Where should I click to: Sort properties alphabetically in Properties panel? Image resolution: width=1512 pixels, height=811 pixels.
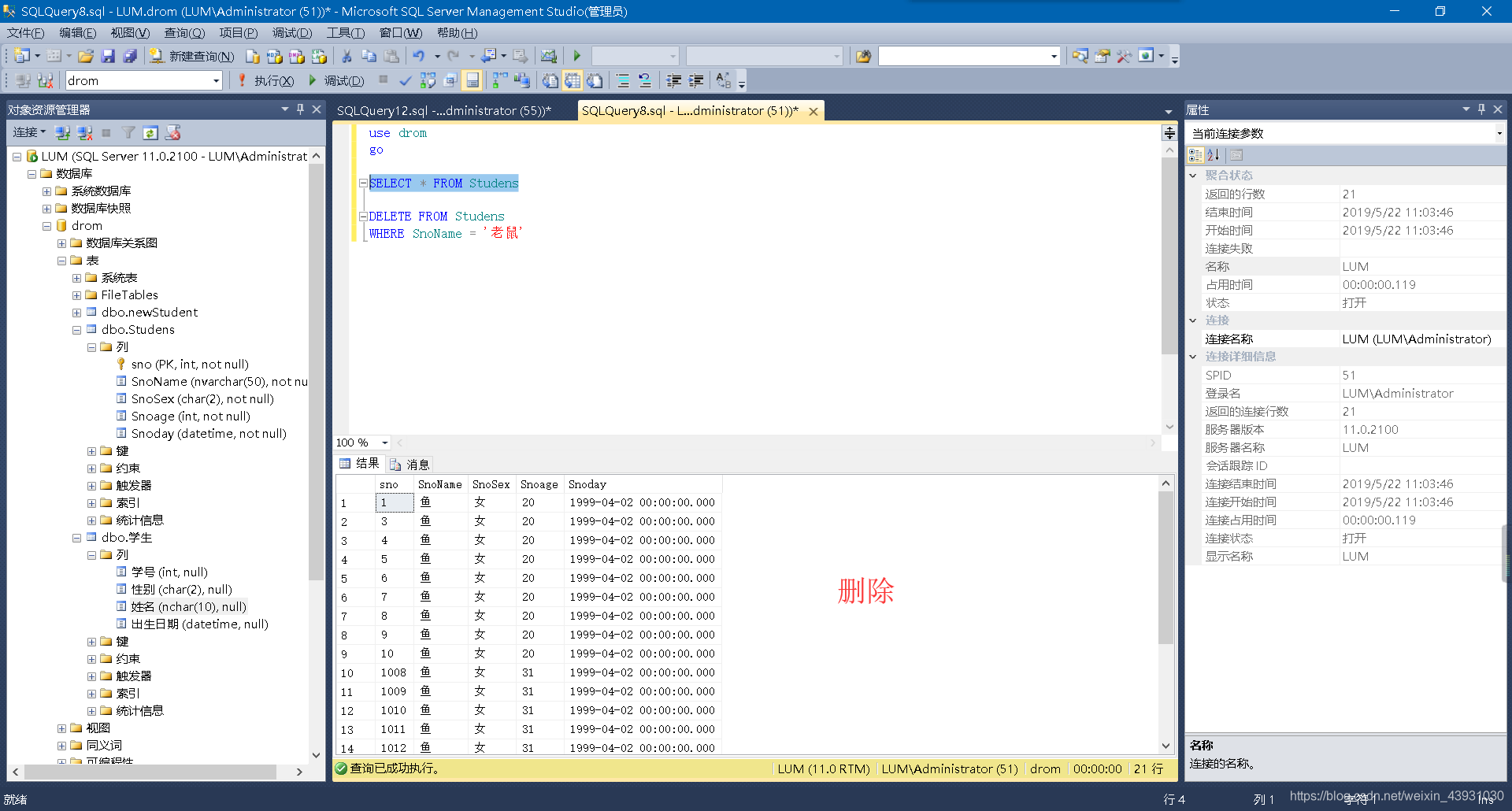(1214, 155)
